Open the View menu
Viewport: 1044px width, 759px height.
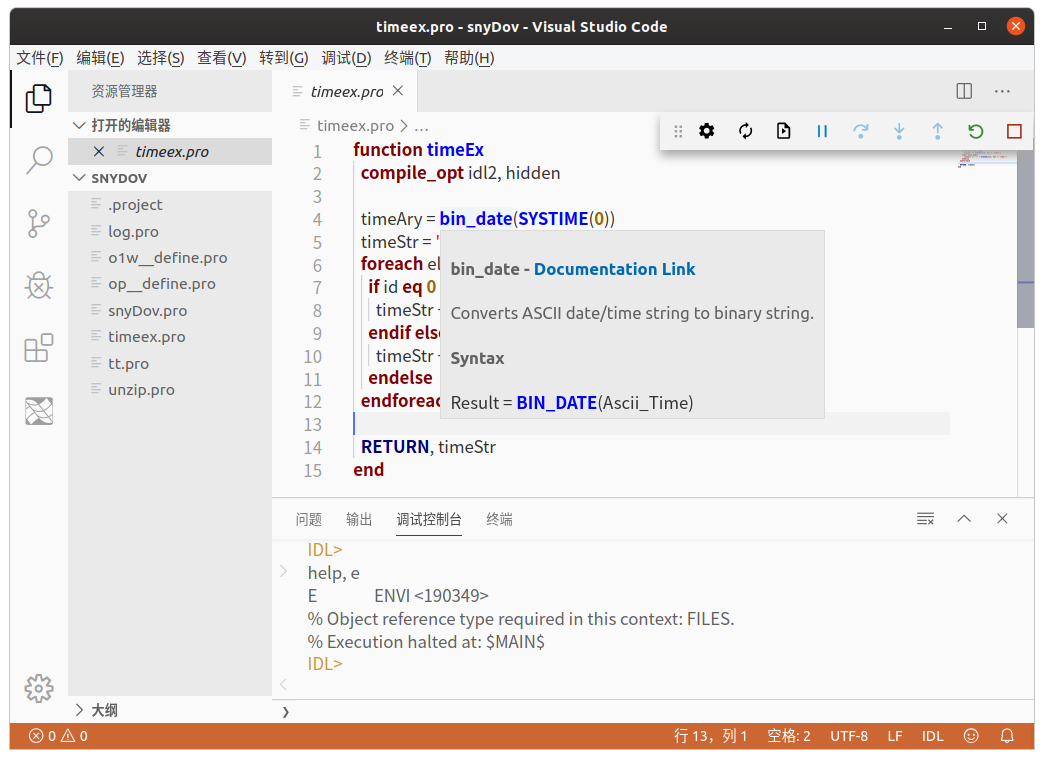[221, 59]
